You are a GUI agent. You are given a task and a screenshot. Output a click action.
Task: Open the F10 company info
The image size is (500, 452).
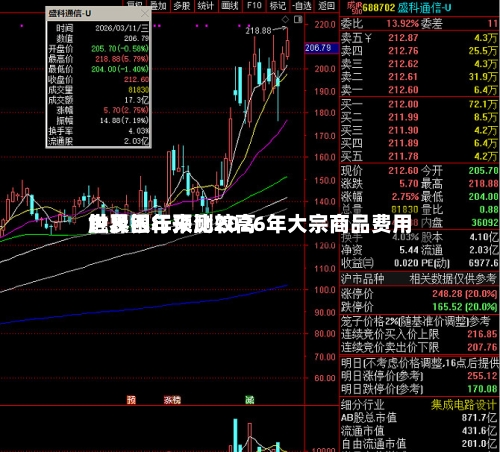click(x=254, y=5)
